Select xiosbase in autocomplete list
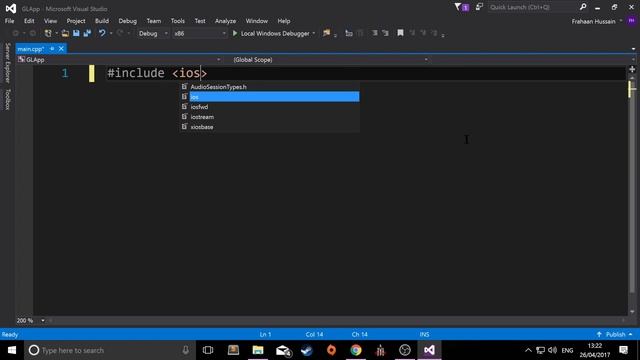Viewport: 640px width, 360px height. tap(270, 127)
